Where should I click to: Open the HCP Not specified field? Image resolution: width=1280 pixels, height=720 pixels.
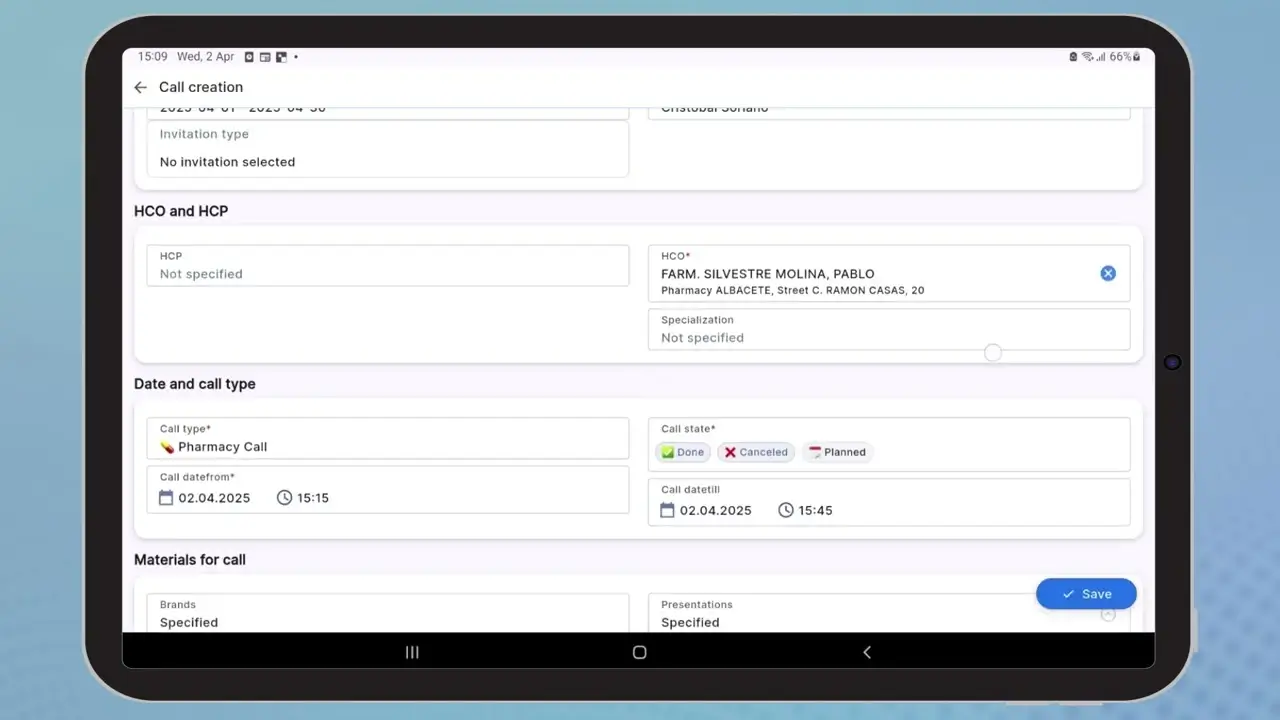click(x=388, y=266)
